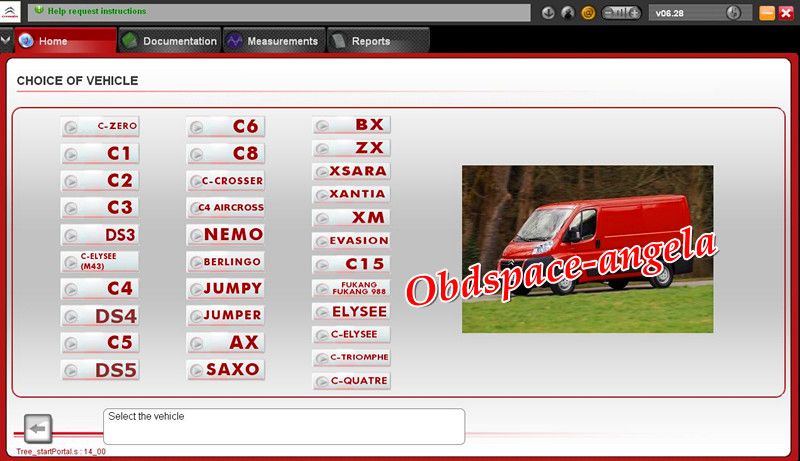Select the C4 AIRCROSS vehicle
This screenshot has height=461, width=800.
[226, 208]
